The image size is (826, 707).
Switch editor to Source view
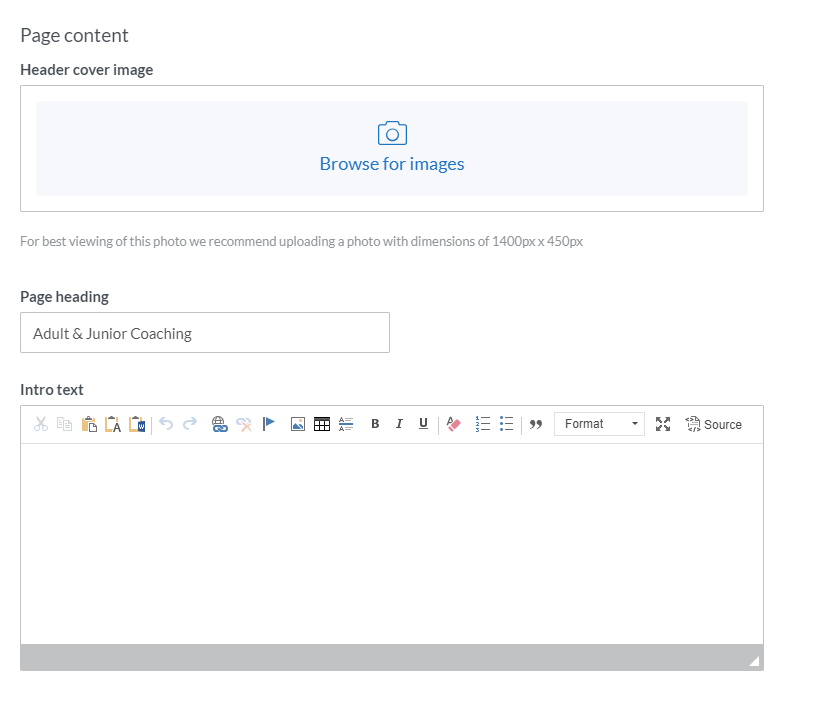click(713, 424)
